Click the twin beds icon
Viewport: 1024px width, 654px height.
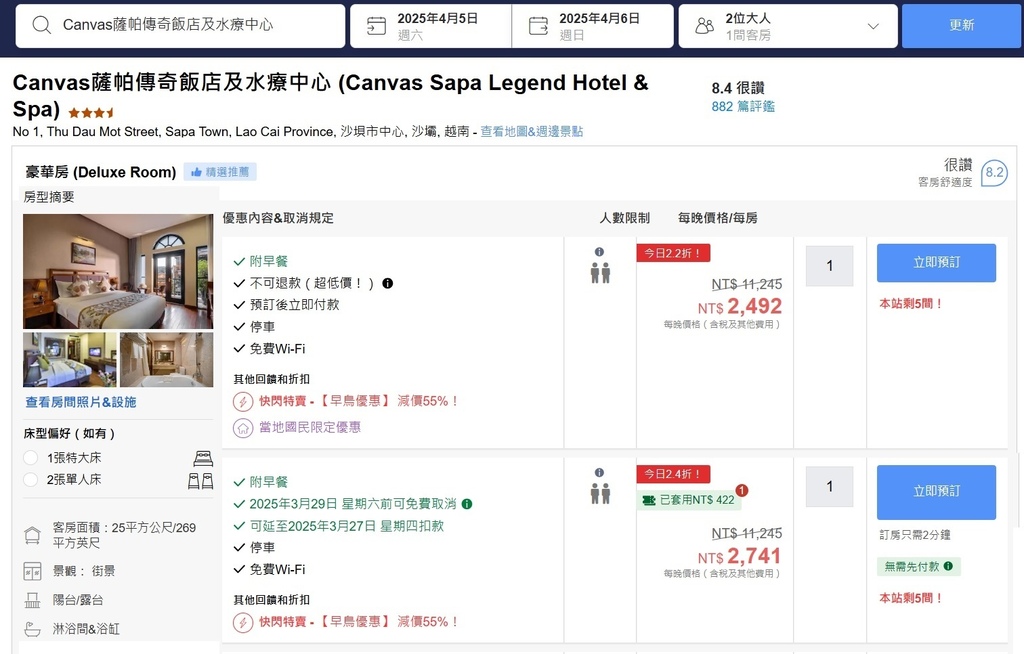[200, 481]
